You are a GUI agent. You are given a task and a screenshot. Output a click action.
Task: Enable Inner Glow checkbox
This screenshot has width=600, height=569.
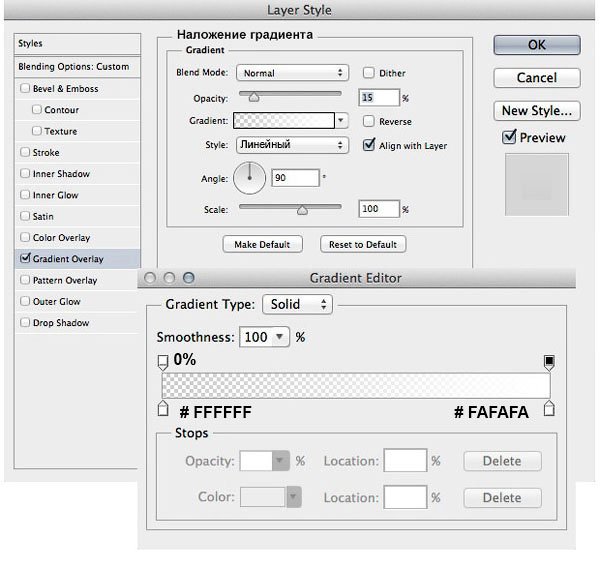(x=25, y=195)
